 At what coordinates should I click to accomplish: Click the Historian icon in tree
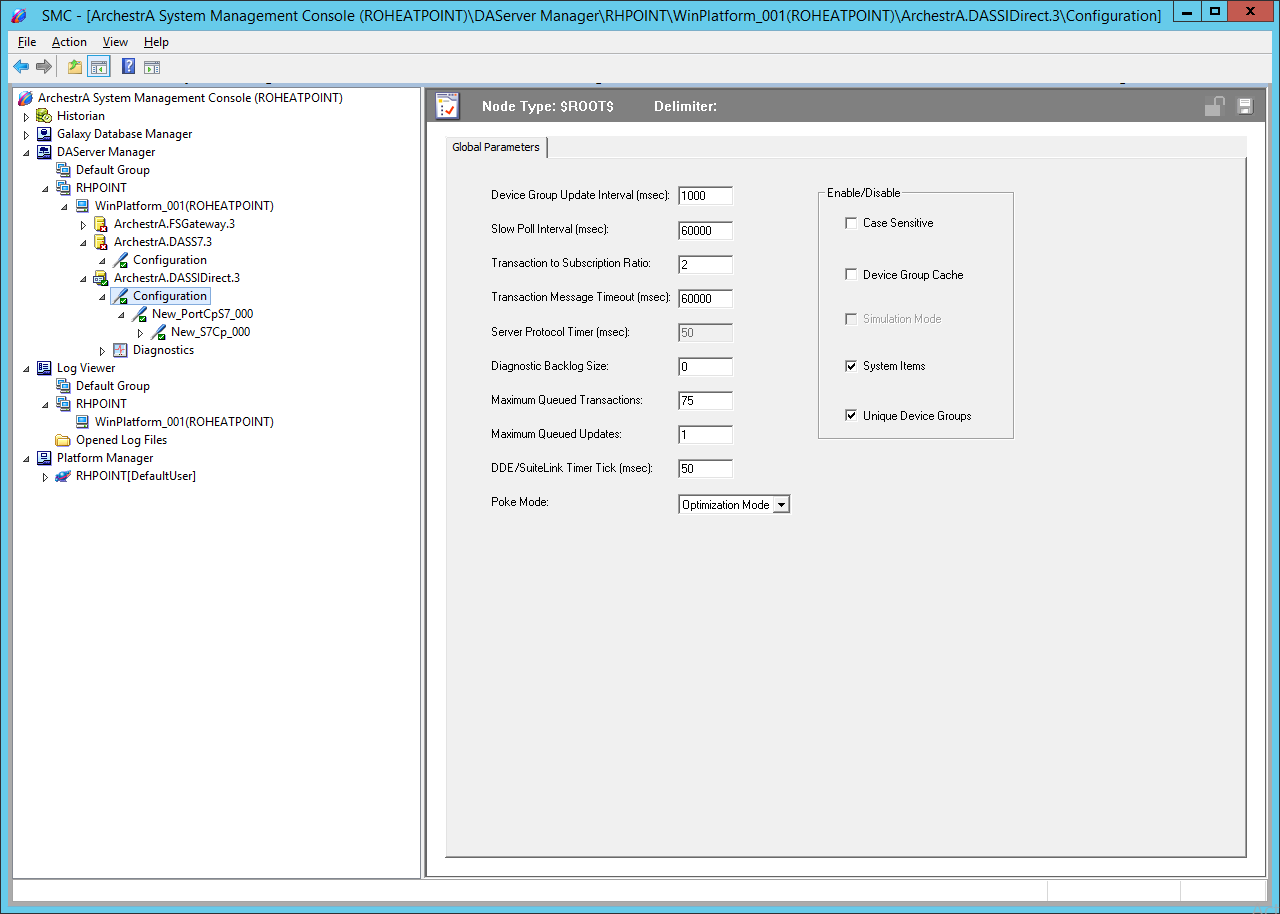(x=44, y=116)
